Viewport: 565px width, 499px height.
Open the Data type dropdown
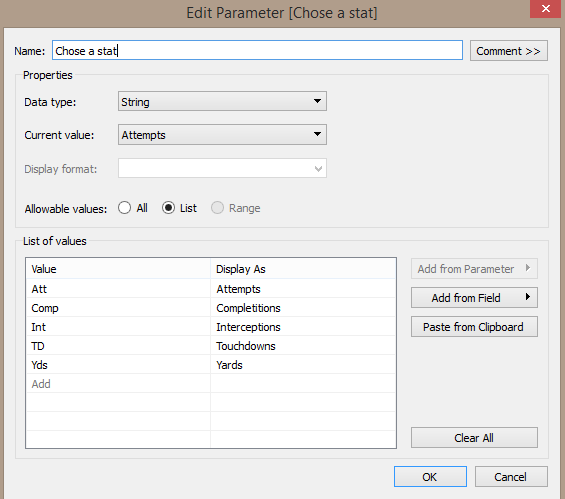(x=222, y=101)
